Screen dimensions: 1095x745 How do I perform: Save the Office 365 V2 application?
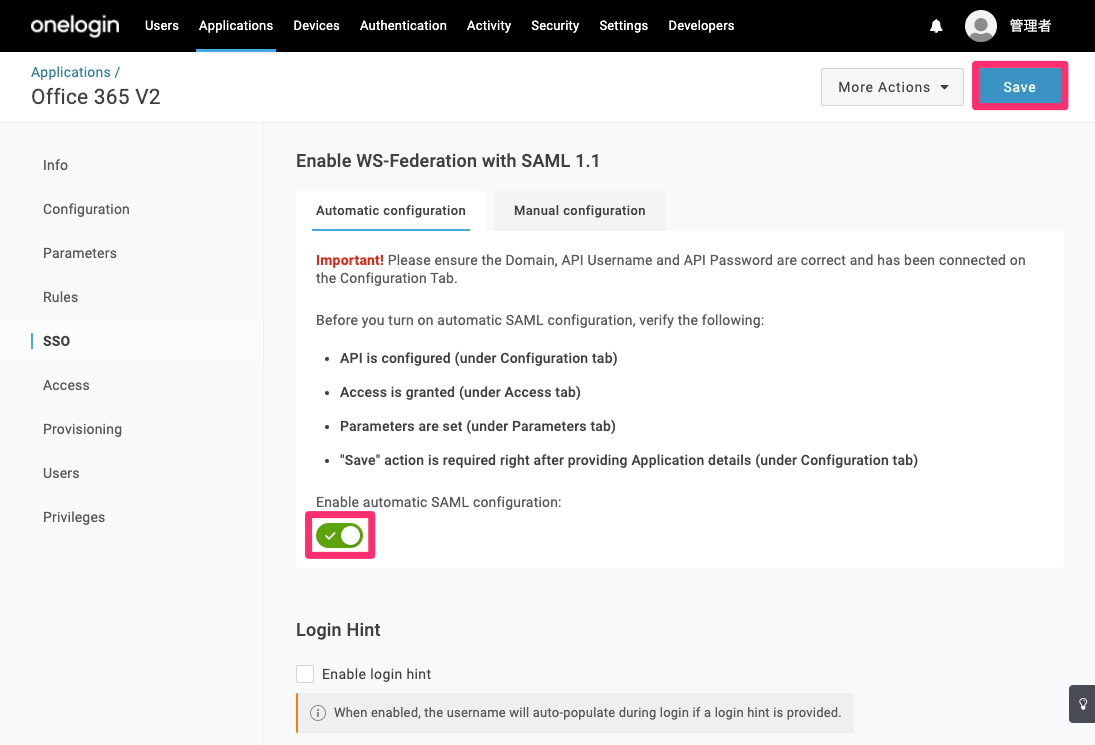1020,87
